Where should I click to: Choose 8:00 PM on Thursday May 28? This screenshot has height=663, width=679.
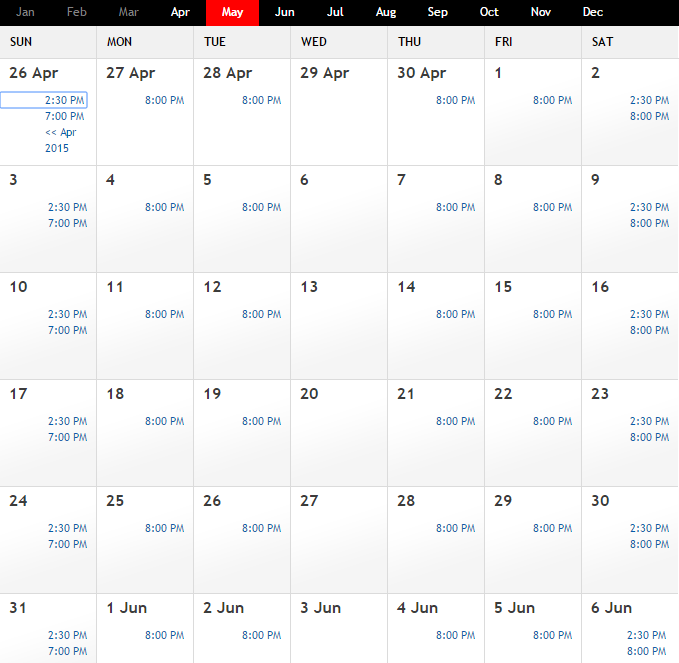pyautogui.click(x=456, y=528)
